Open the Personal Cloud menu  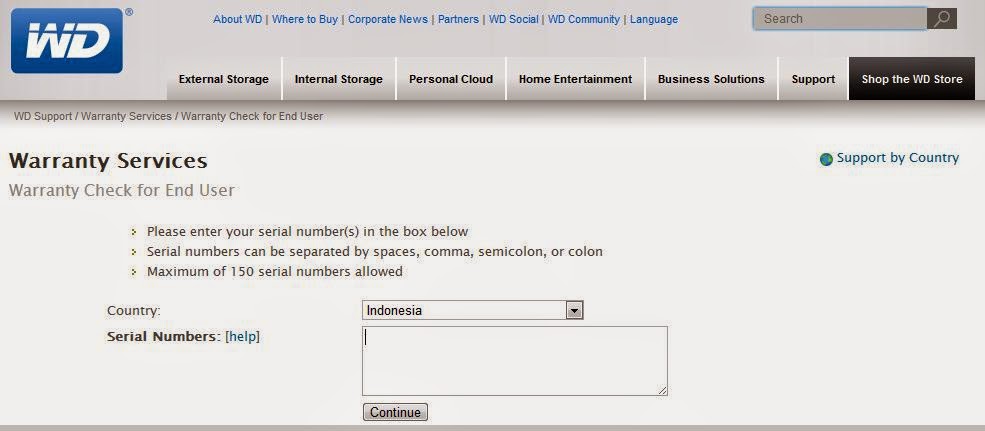(x=451, y=79)
